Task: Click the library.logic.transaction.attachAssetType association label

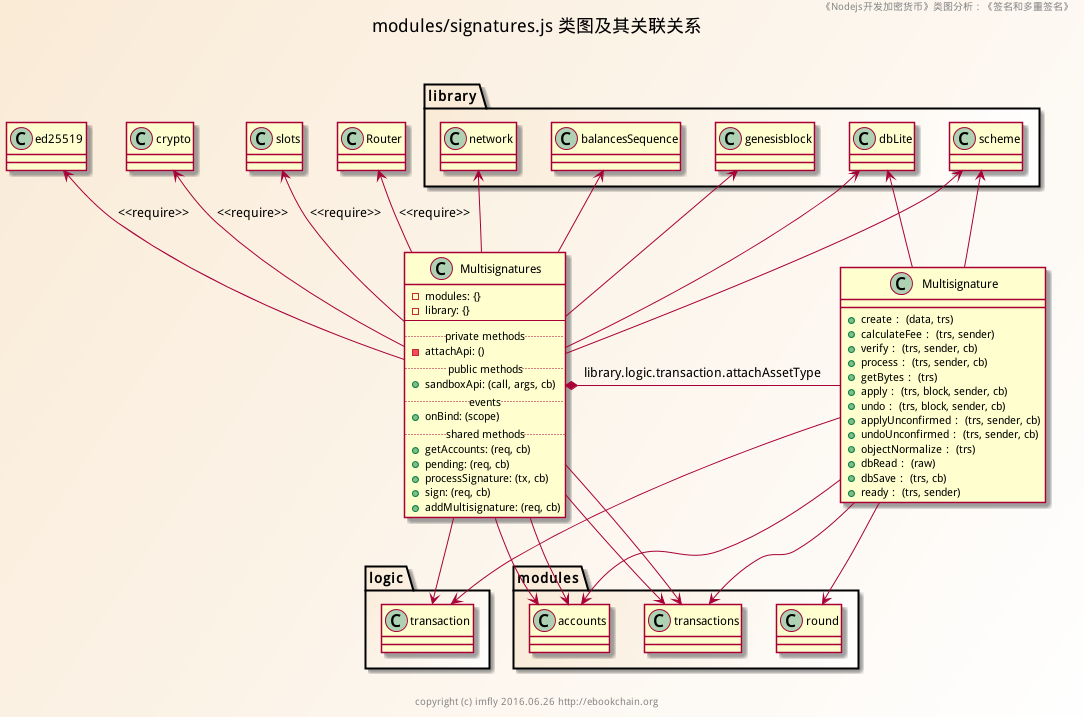Action: (x=702, y=372)
